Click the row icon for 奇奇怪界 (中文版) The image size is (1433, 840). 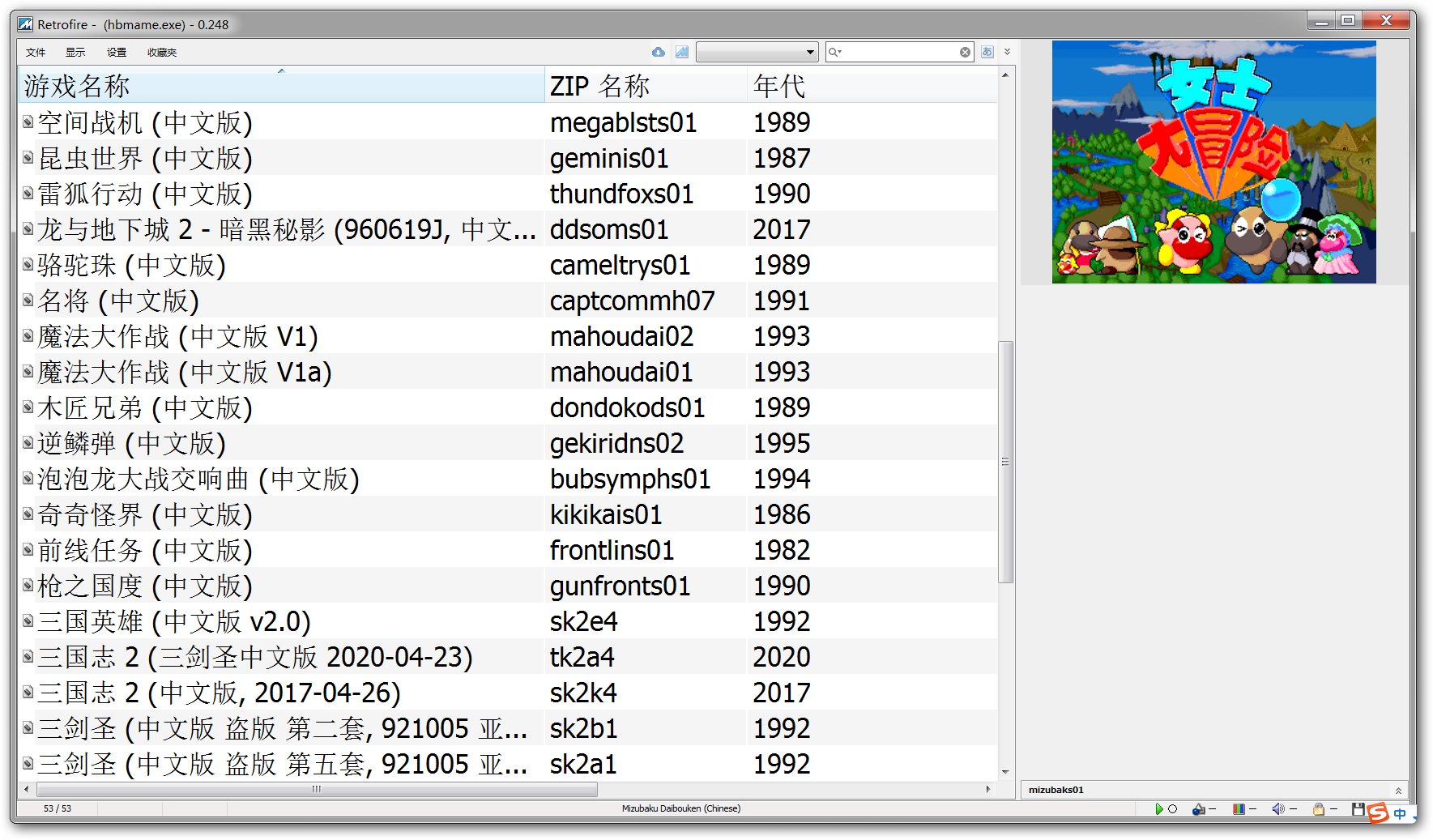[28, 514]
